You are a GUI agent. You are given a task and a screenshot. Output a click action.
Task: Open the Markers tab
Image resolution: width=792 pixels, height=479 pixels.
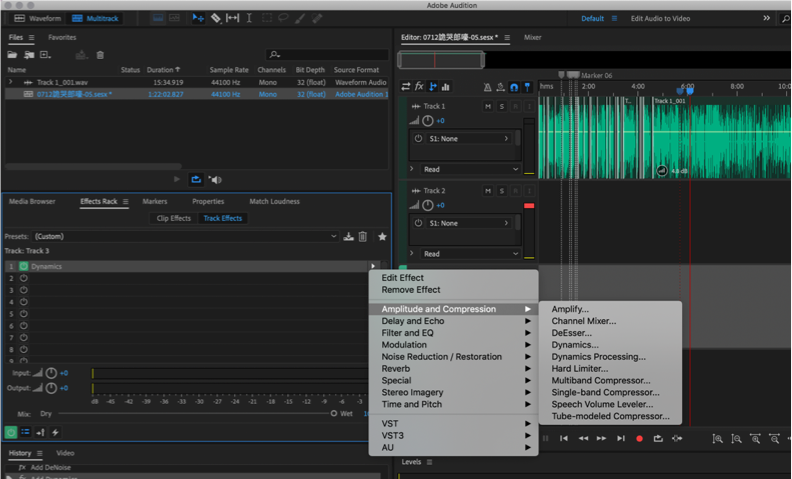tap(155, 201)
